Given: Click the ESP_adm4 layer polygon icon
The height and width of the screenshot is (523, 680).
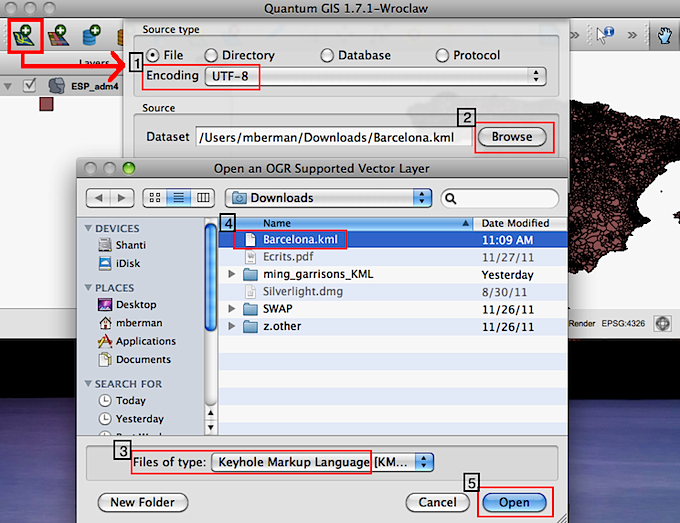Looking at the screenshot, I should coord(56,85).
